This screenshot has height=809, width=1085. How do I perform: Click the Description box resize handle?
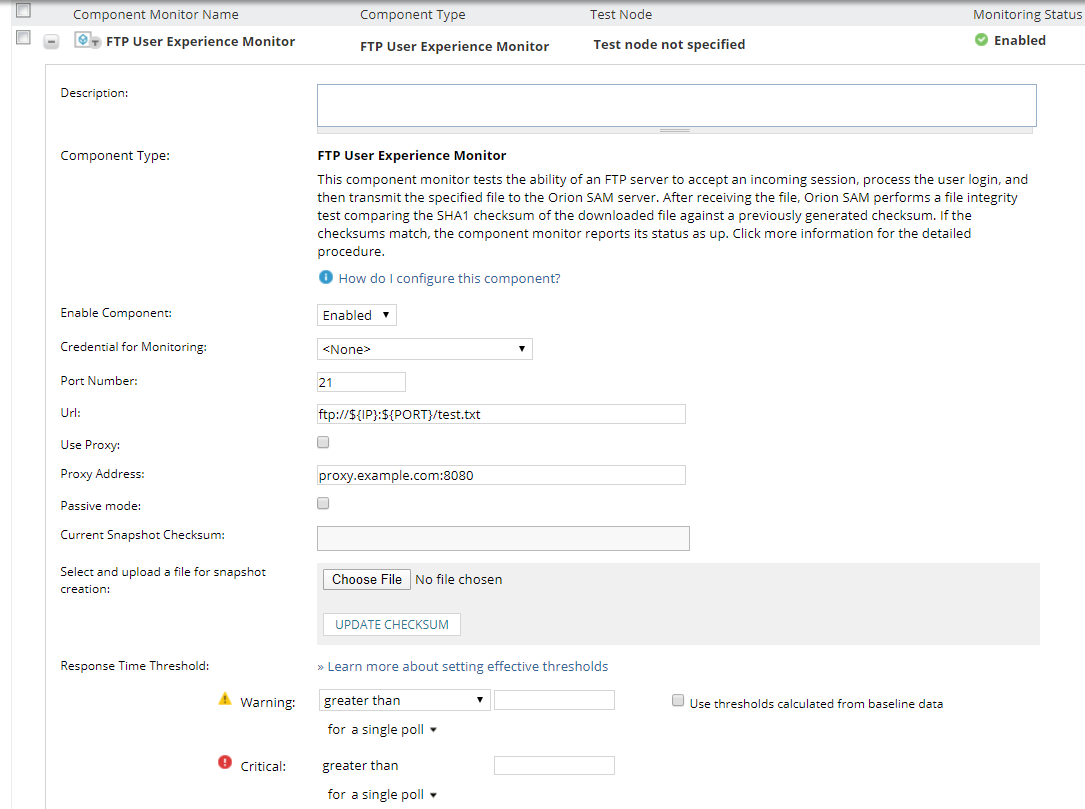point(675,130)
